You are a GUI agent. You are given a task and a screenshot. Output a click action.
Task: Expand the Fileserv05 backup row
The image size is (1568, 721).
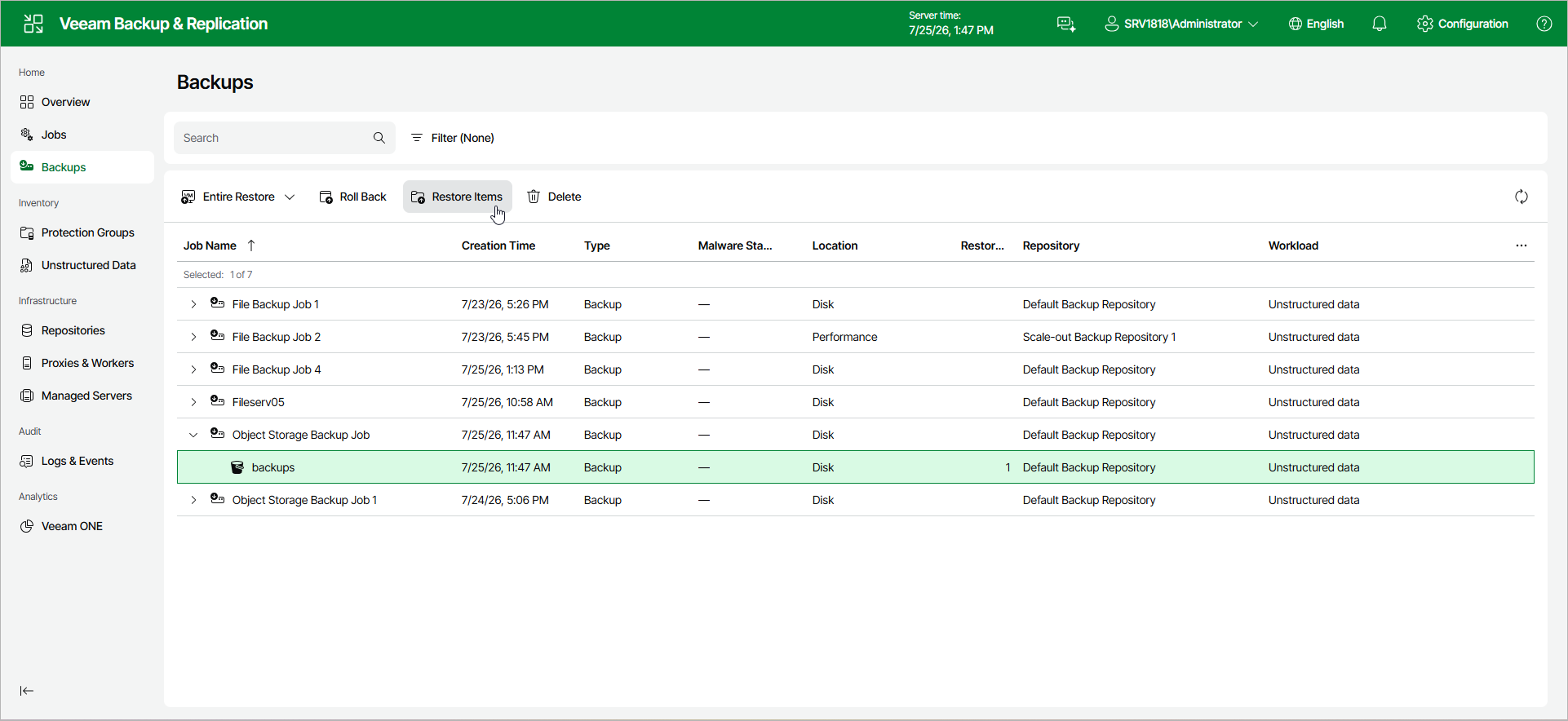click(193, 402)
